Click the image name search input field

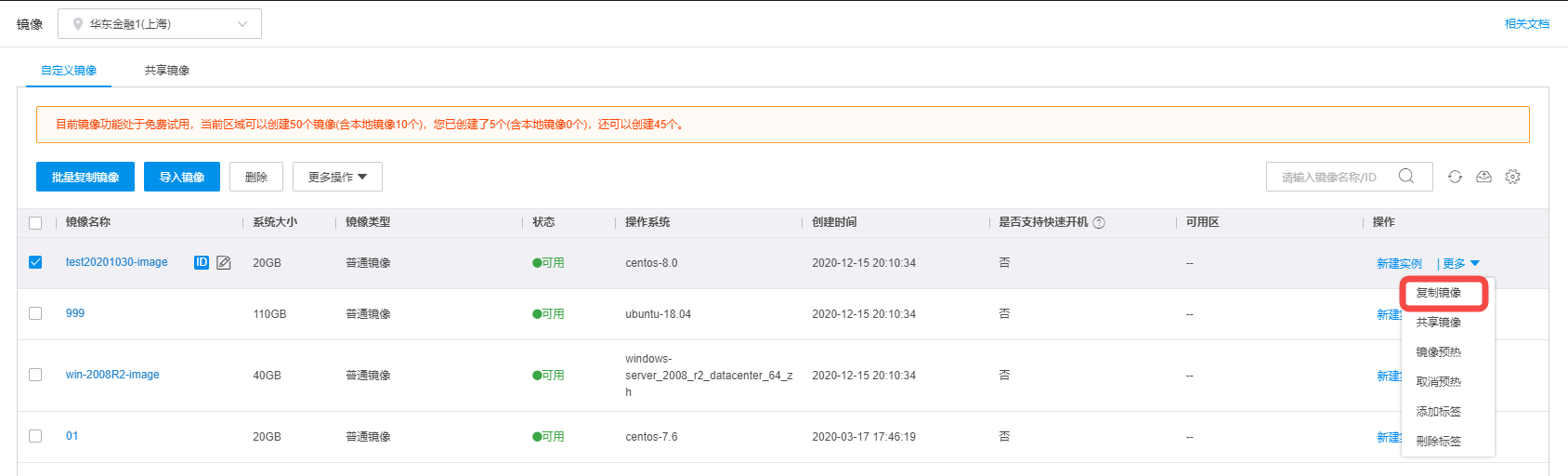click(x=1329, y=177)
